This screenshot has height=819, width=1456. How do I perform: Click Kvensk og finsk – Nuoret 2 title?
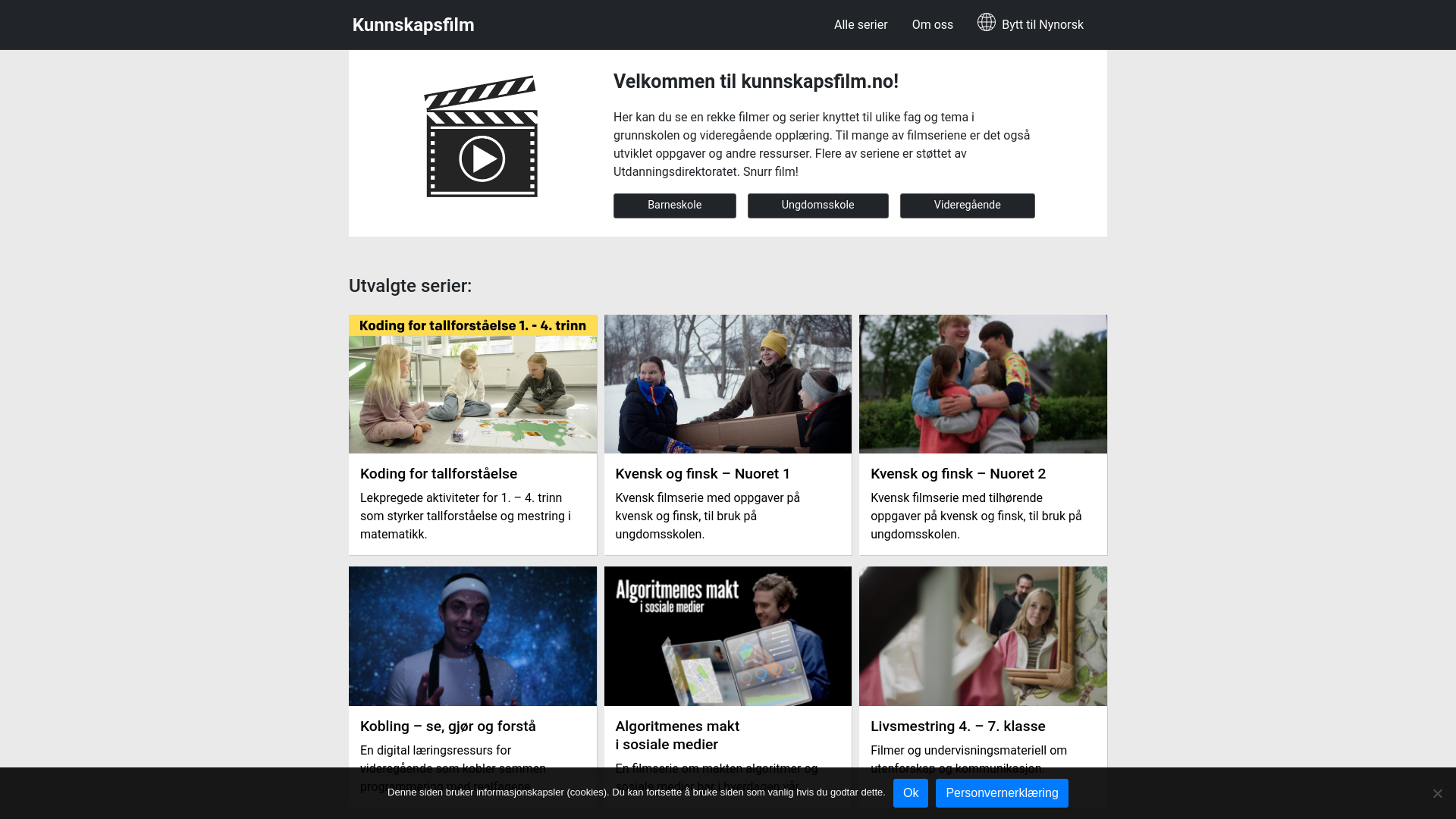tap(958, 474)
